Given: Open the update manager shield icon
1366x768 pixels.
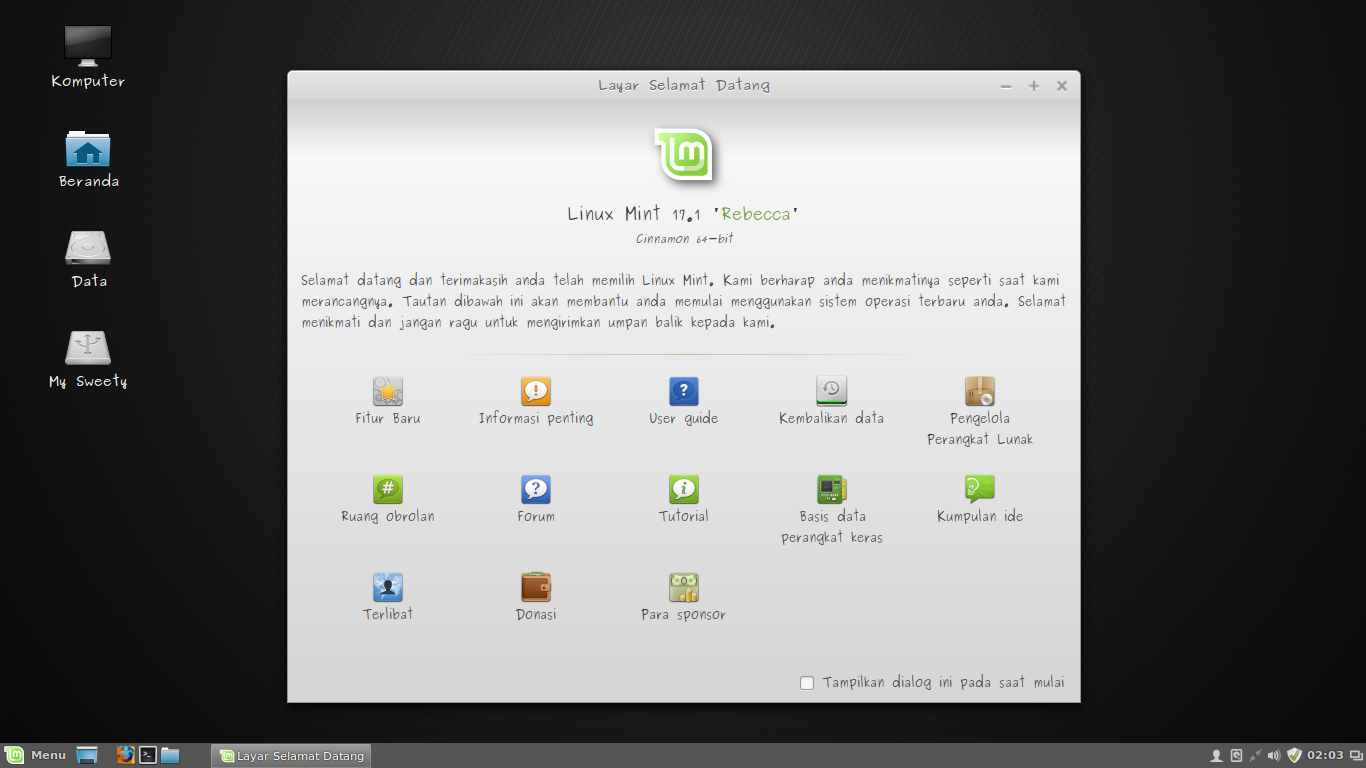Looking at the screenshot, I should point(1294,755).
